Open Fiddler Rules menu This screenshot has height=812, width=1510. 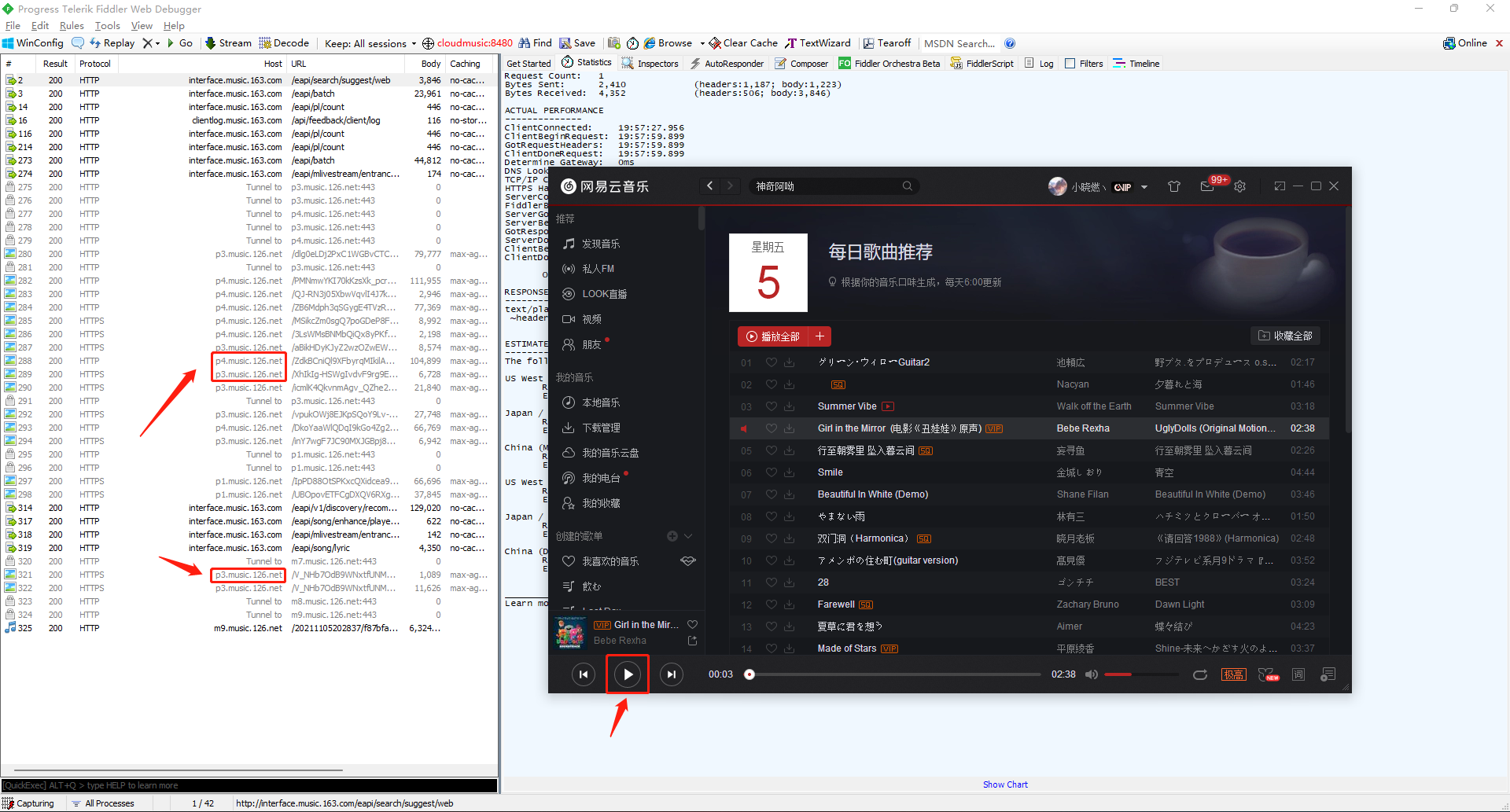[72, 26]
